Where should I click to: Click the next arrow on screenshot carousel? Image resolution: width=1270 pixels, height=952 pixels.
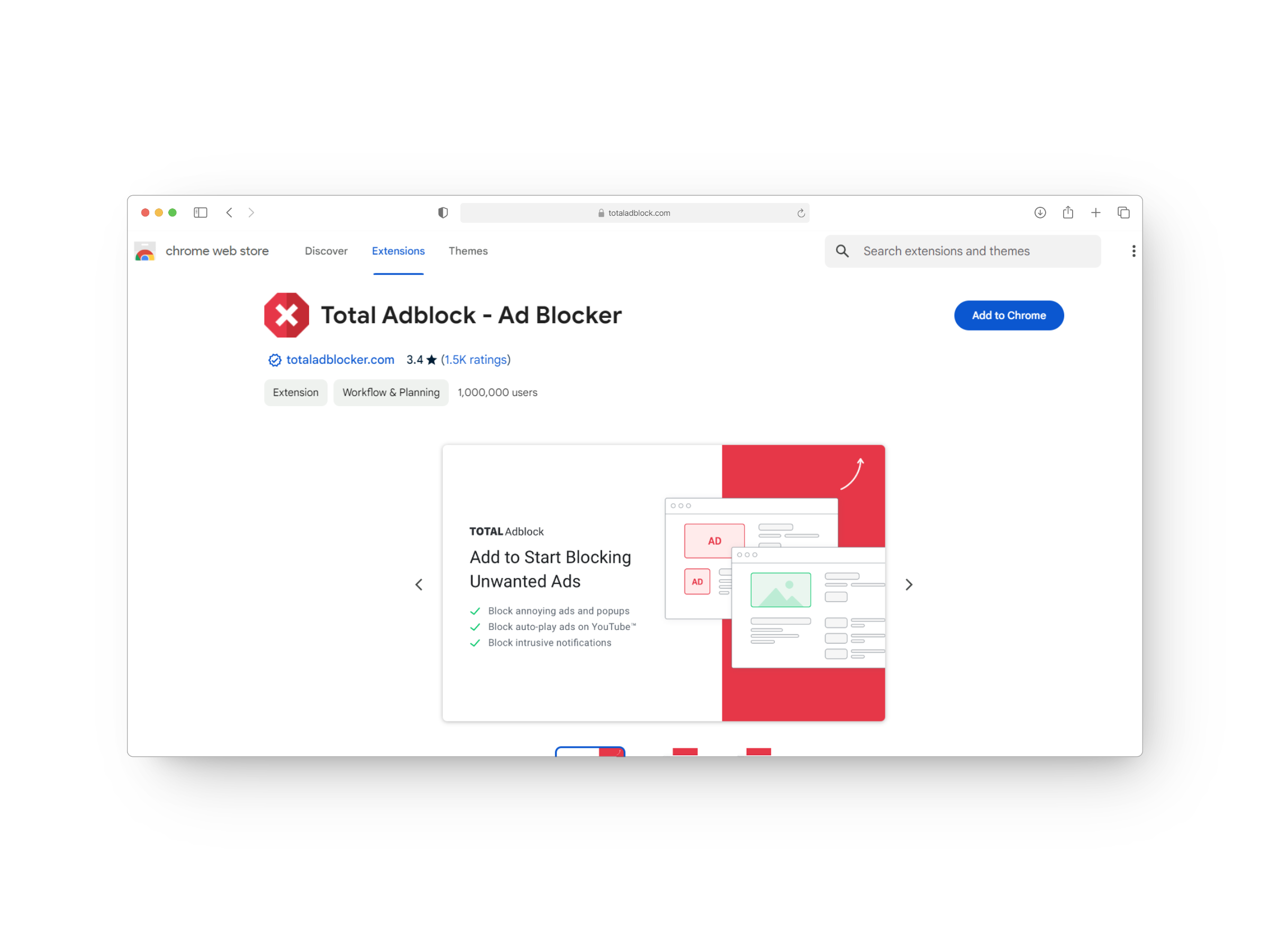click(908, 583)
